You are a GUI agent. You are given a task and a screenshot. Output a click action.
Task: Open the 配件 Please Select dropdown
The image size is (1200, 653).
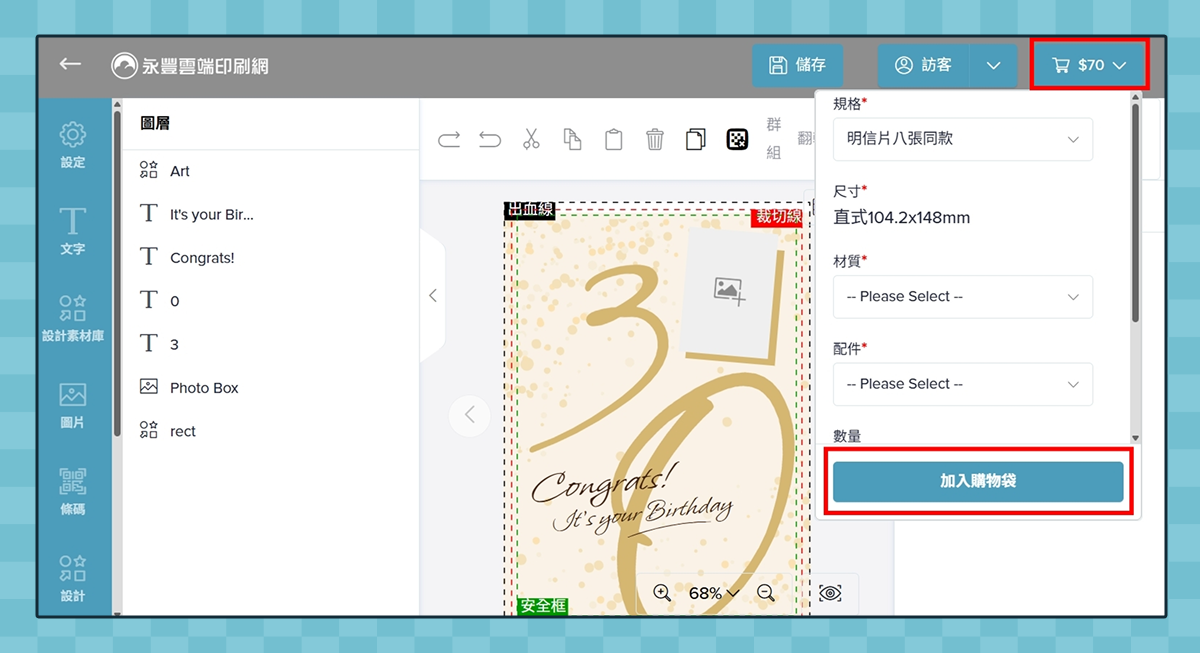coord(963,384)
